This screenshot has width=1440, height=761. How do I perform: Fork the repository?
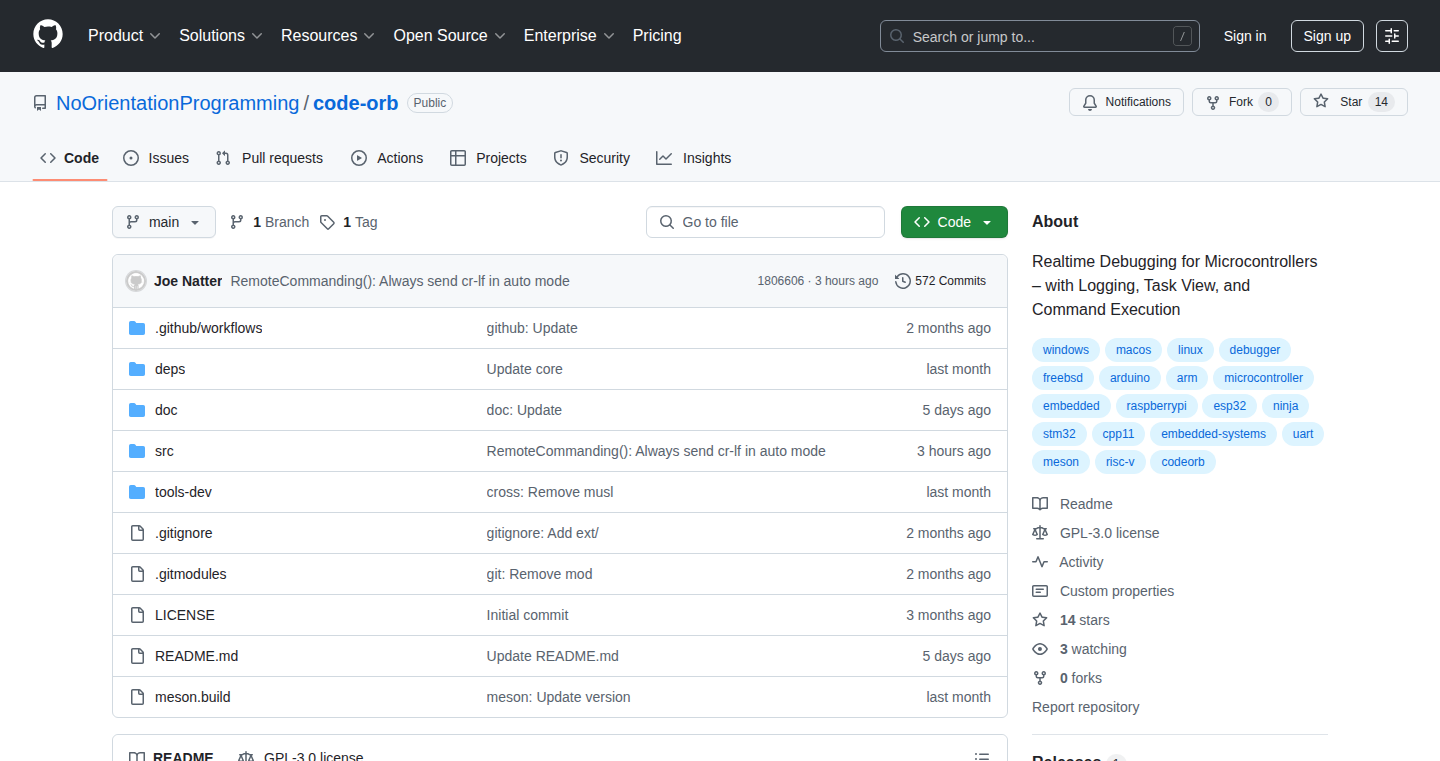pos(1241,102)
